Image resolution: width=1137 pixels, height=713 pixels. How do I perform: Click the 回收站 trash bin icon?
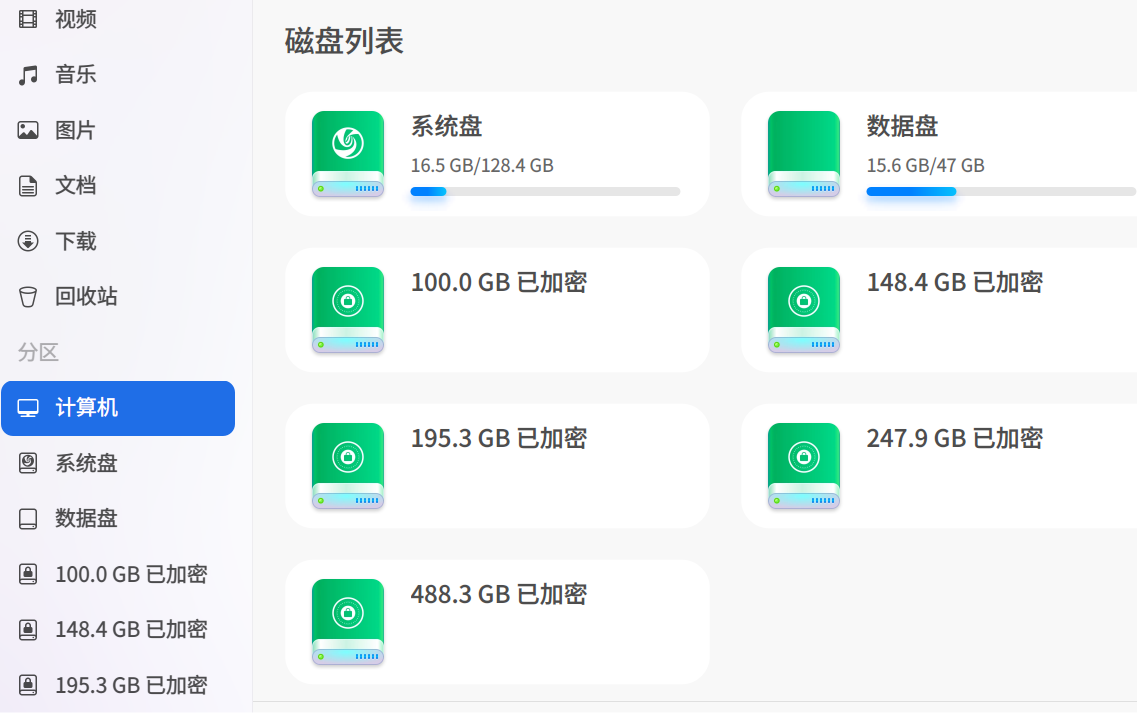pos(28,297)
